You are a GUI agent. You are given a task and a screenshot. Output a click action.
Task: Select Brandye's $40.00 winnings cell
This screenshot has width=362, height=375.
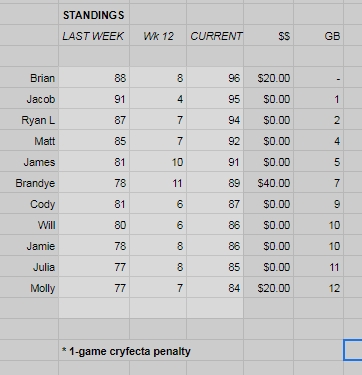coord(269,183)
